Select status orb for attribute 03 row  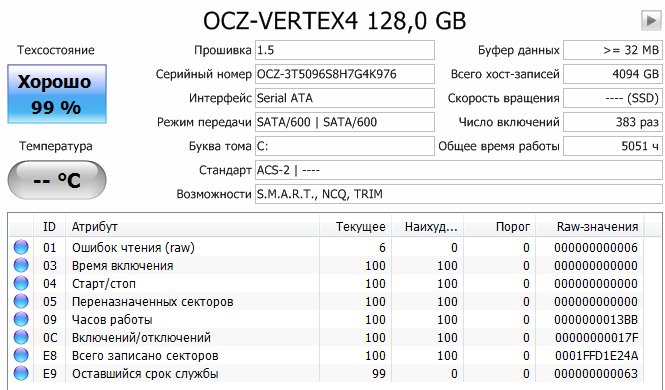click(21, 265)
